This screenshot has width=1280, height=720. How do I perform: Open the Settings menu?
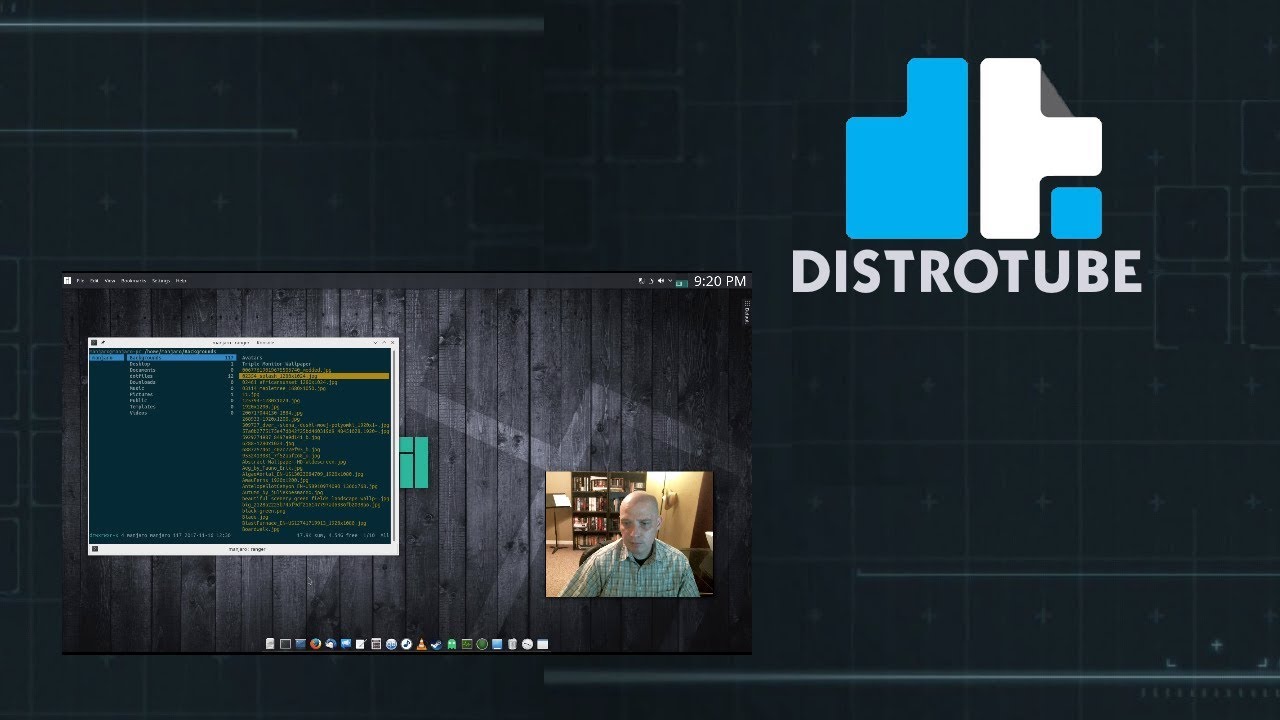click(161, 281)
